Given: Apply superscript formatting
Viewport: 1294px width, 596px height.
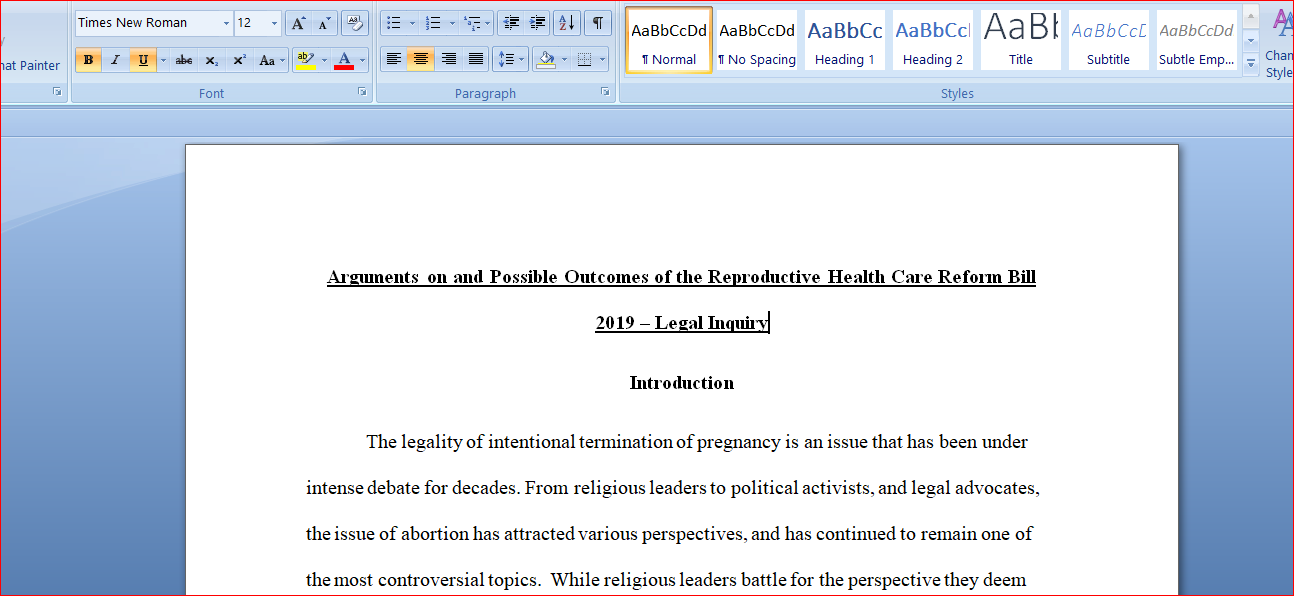Looking at the screenshot, I should [239, 60].
